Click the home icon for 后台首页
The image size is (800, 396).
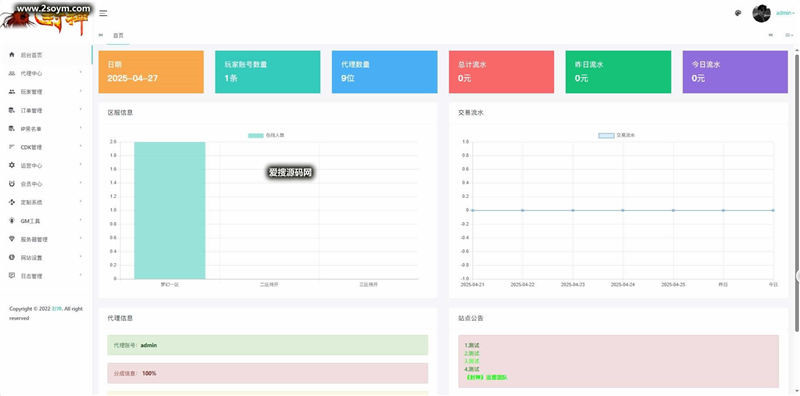point(12,55)
